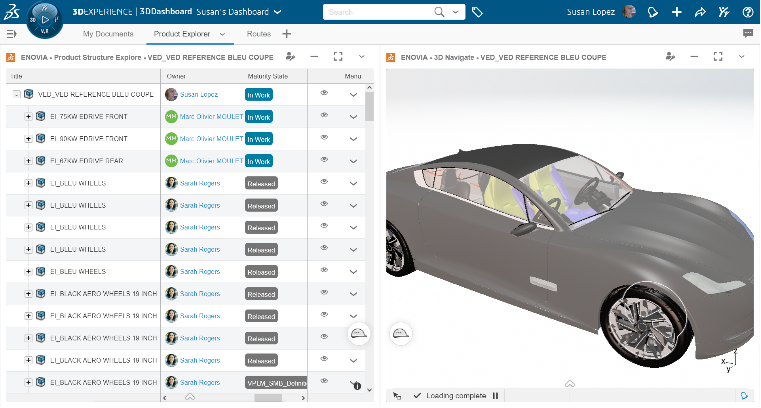Switch to the Routes tab
The width and height of the screenshot is (761, 408).
click(258, 33)
